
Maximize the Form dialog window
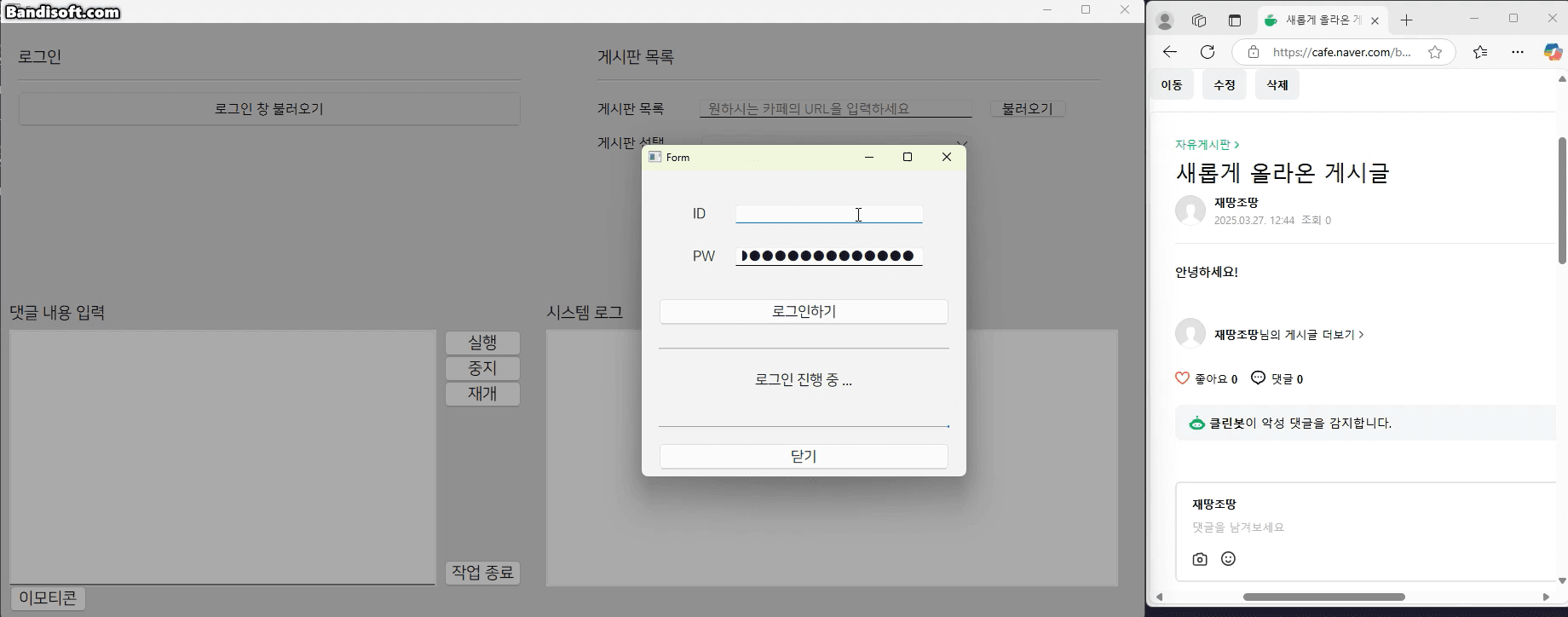[x=908, y=157]
